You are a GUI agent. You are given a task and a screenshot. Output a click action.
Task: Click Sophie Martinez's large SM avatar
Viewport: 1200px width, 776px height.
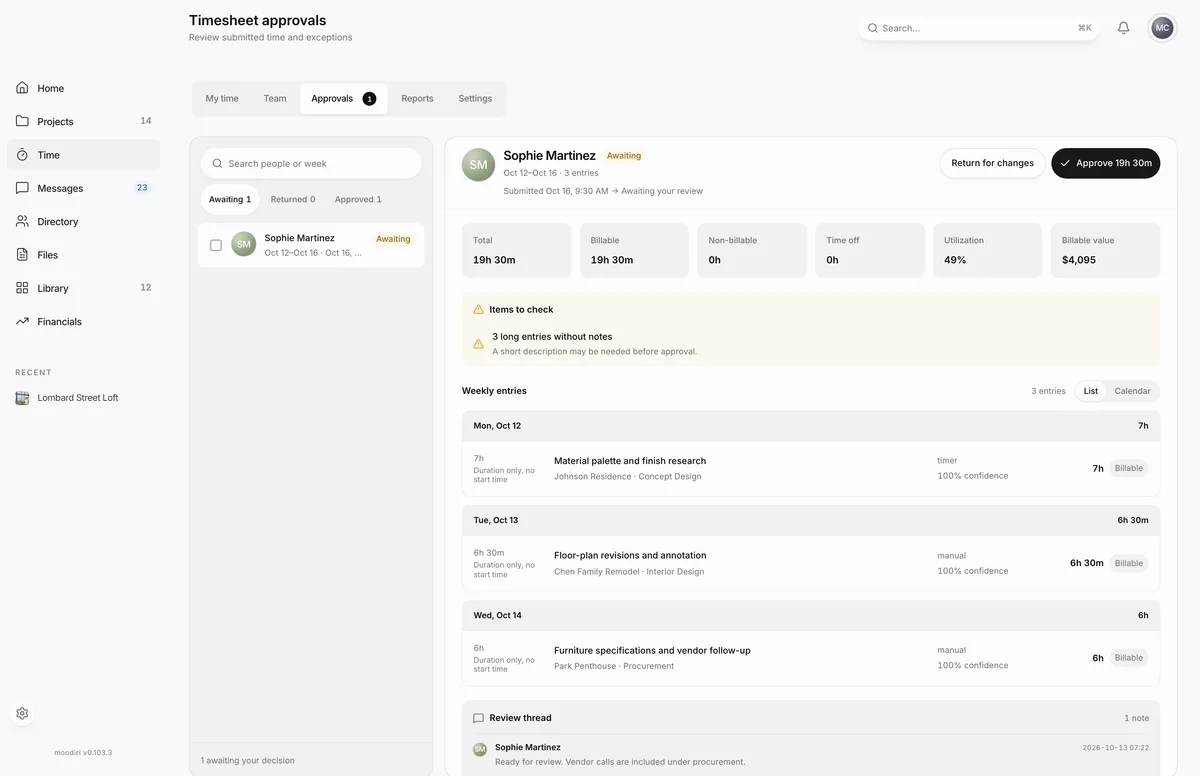[478, 165]
